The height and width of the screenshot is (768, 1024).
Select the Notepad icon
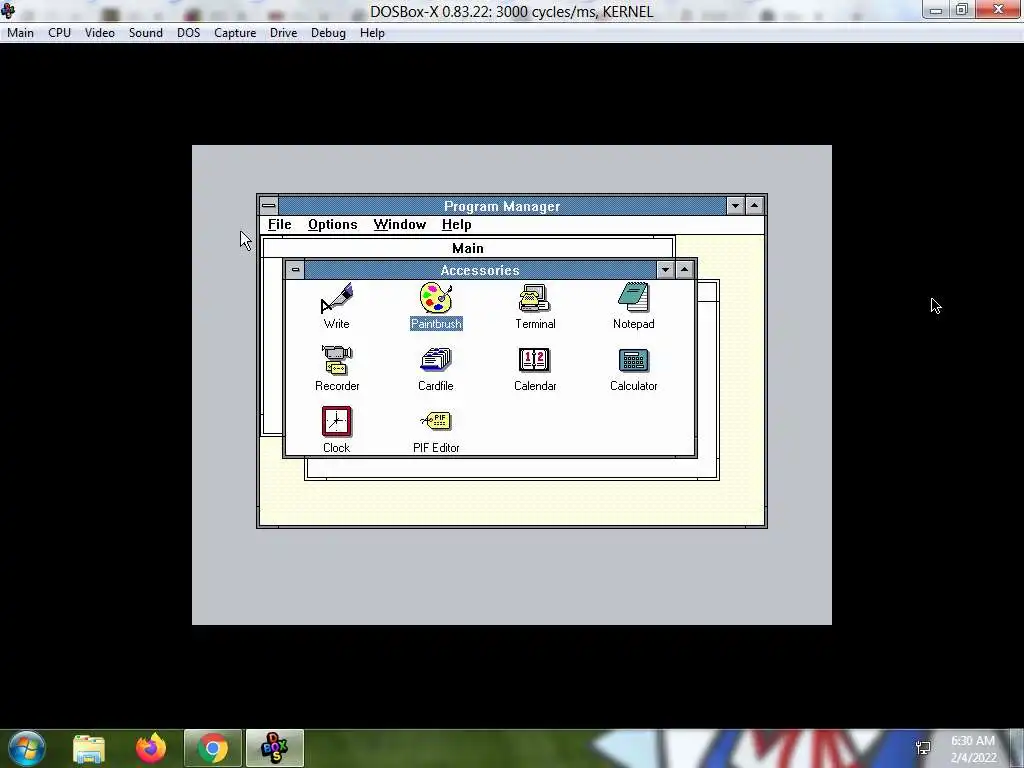(x=633, y=298)
